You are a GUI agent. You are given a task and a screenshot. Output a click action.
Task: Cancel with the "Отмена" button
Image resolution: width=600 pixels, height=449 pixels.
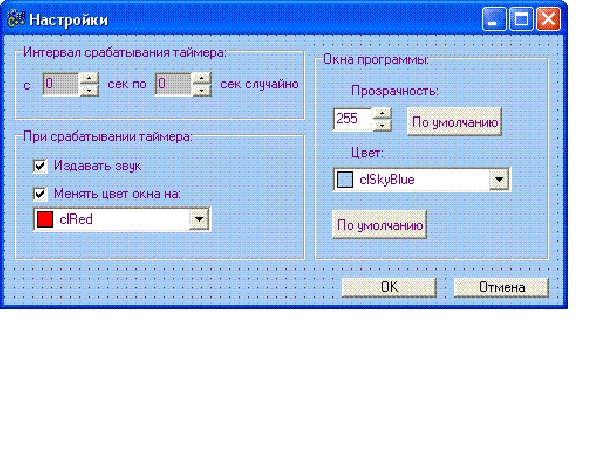click(x=501, y=287)
